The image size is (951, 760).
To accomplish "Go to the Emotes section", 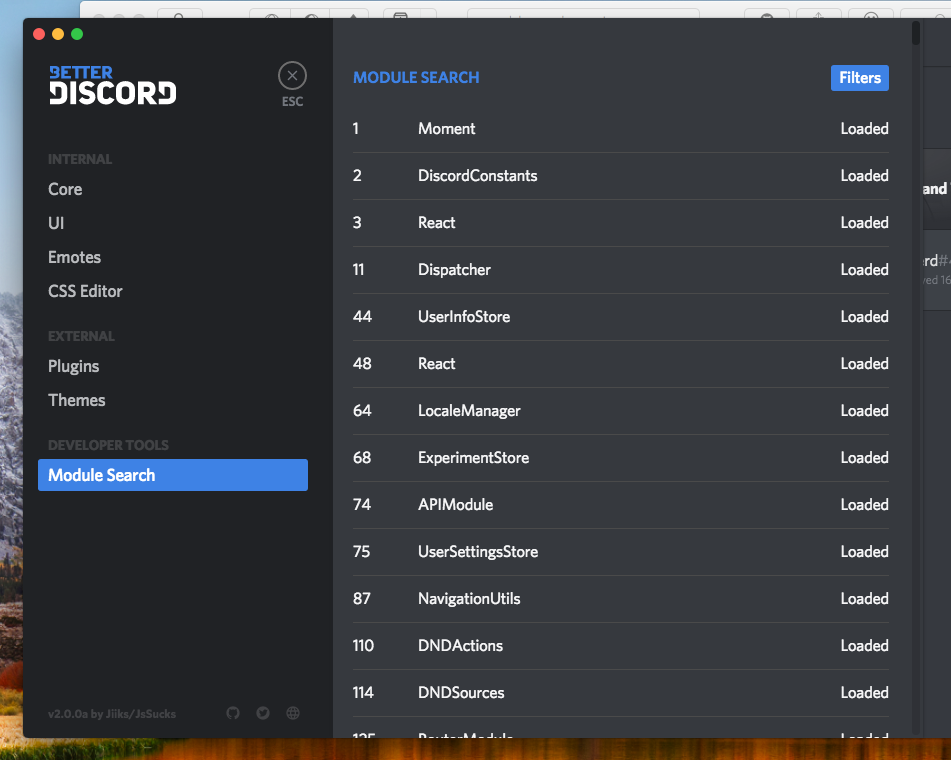I will 75,257.
